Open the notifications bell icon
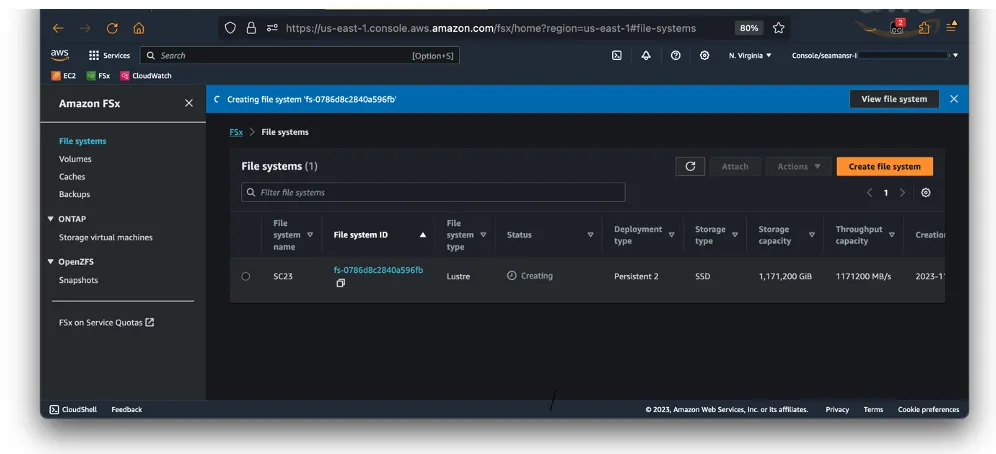996x454 pixels. click(x=646, y=55)
